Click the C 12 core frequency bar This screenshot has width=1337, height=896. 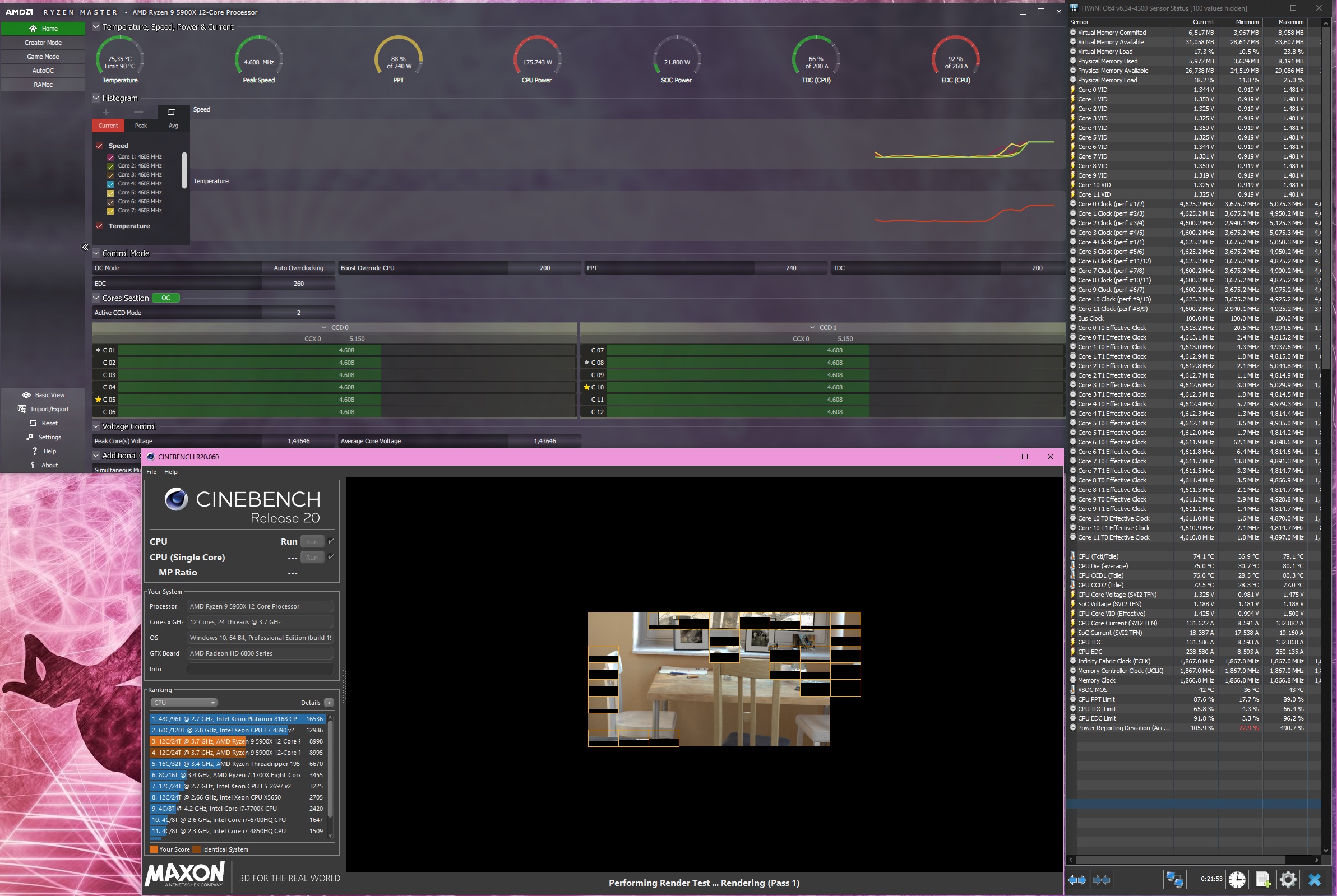(x=835, y=412)
